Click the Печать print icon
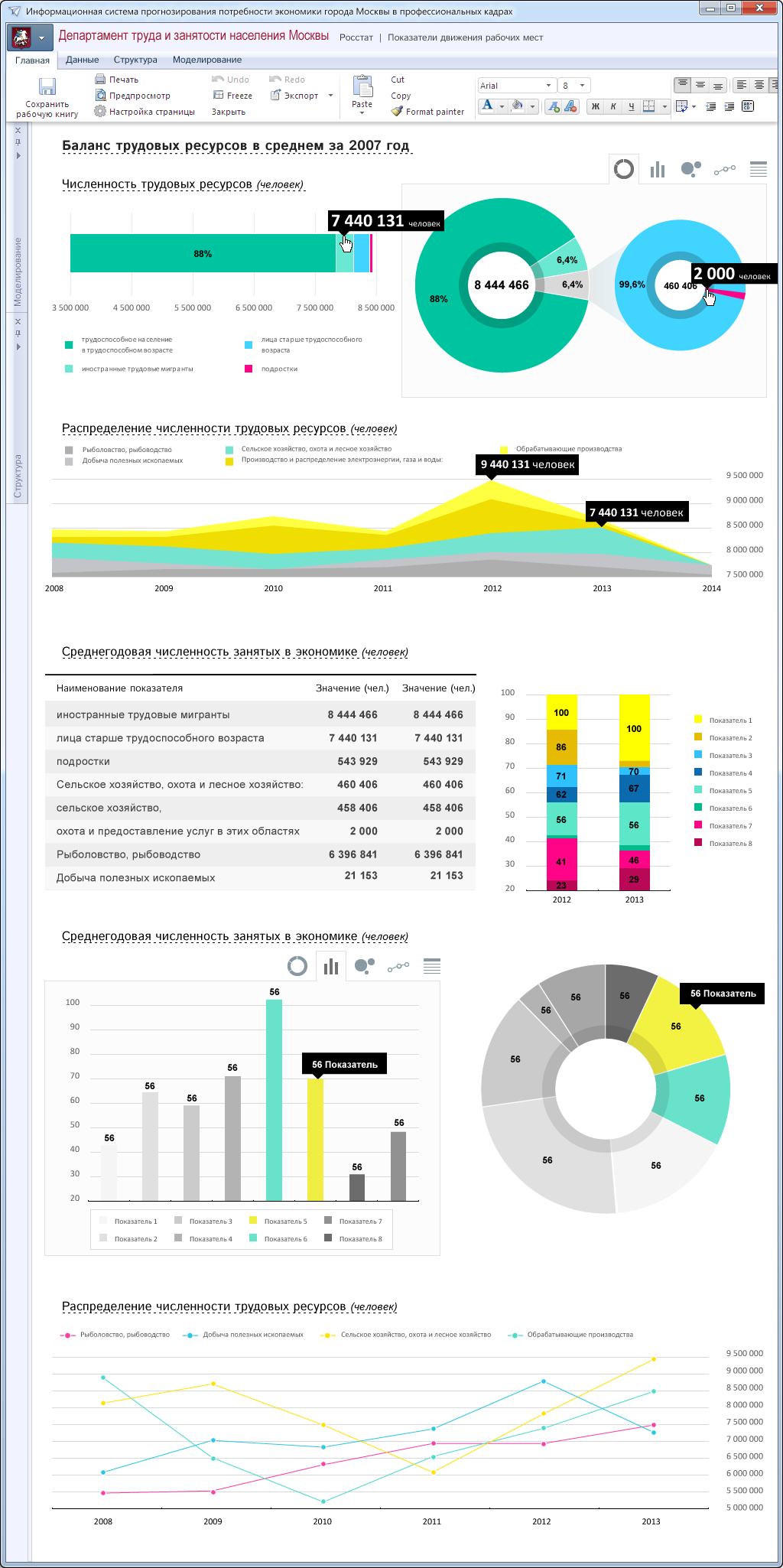 coord(100,79)
